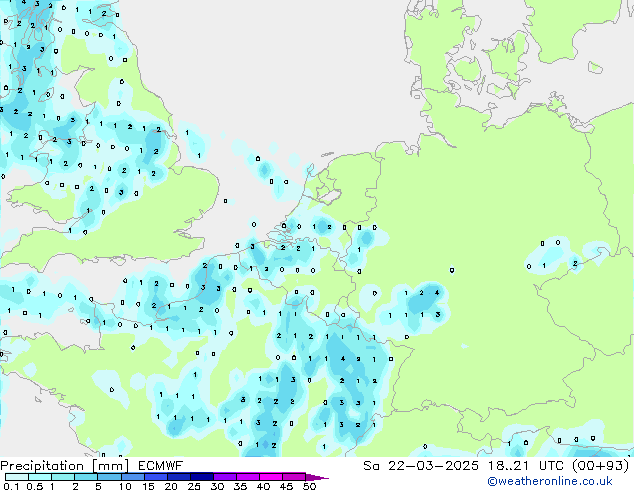Click the legend value '45'

[x=286, y=486]
